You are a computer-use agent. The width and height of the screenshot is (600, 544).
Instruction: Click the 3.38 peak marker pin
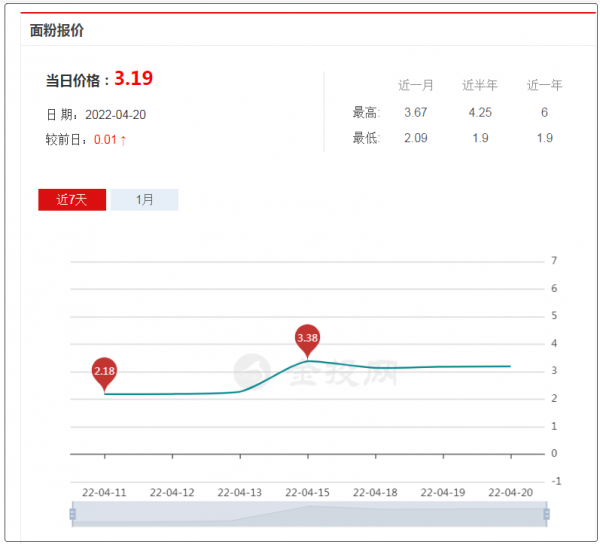point(308,342)
